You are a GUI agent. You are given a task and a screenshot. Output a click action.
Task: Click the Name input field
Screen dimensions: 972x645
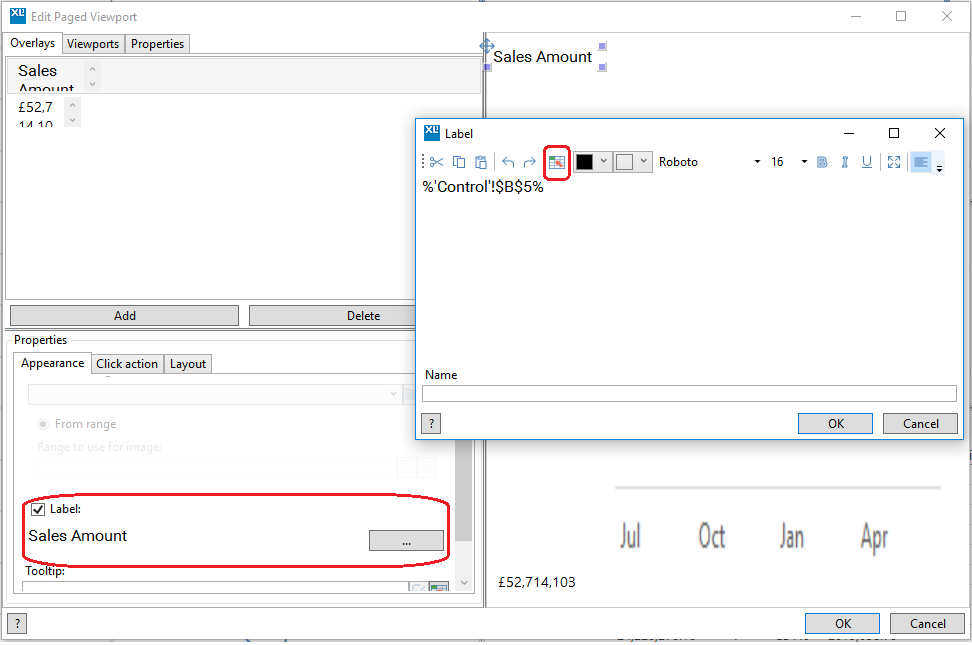click(x=689, y=394)
